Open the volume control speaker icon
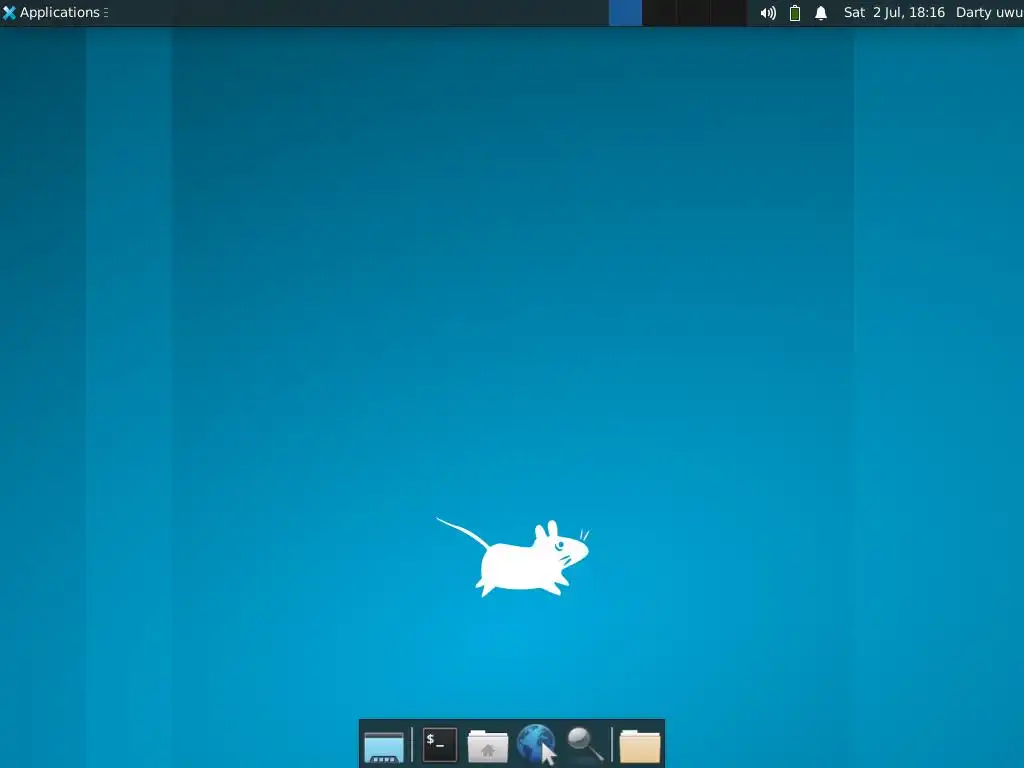1024x768 pixels. tap(768, 12)
